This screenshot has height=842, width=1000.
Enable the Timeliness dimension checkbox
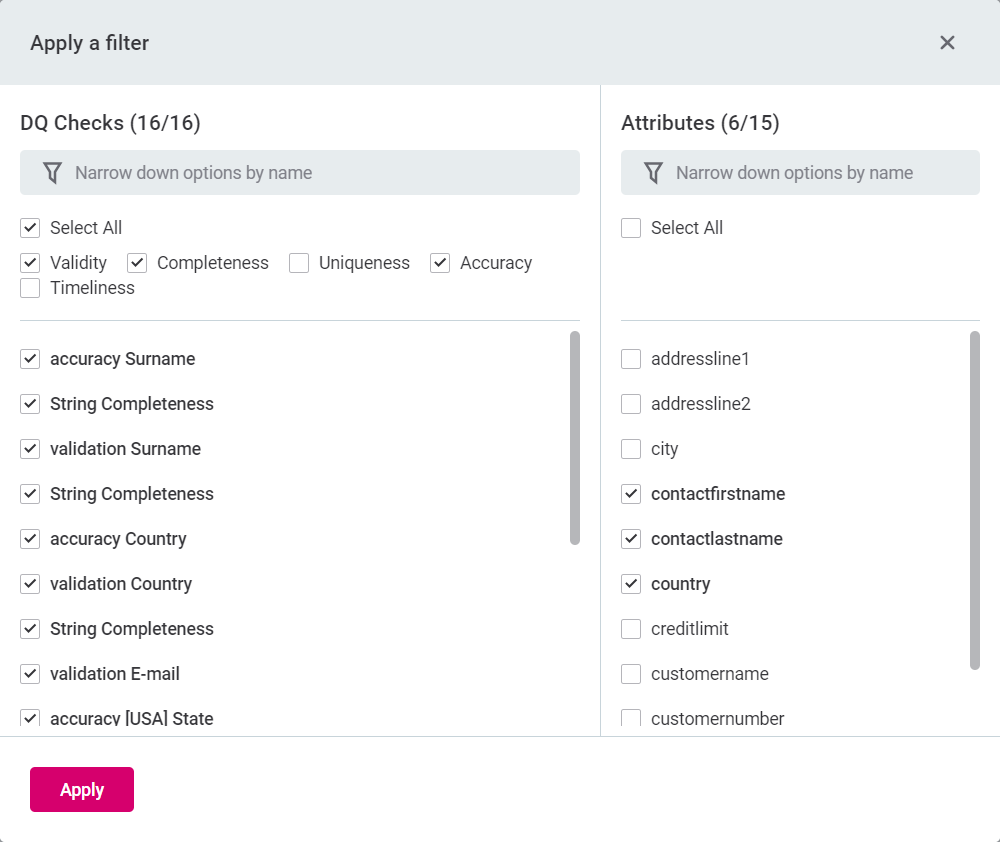[x=30, y=288]
